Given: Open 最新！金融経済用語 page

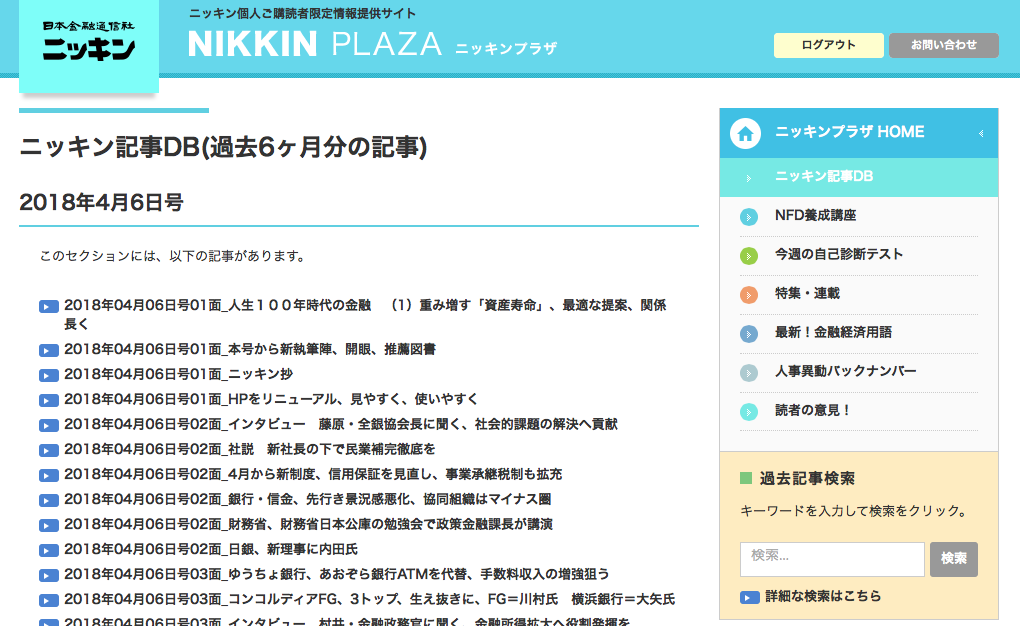Looking at the screenshot, I should click(x=833, y=333).
